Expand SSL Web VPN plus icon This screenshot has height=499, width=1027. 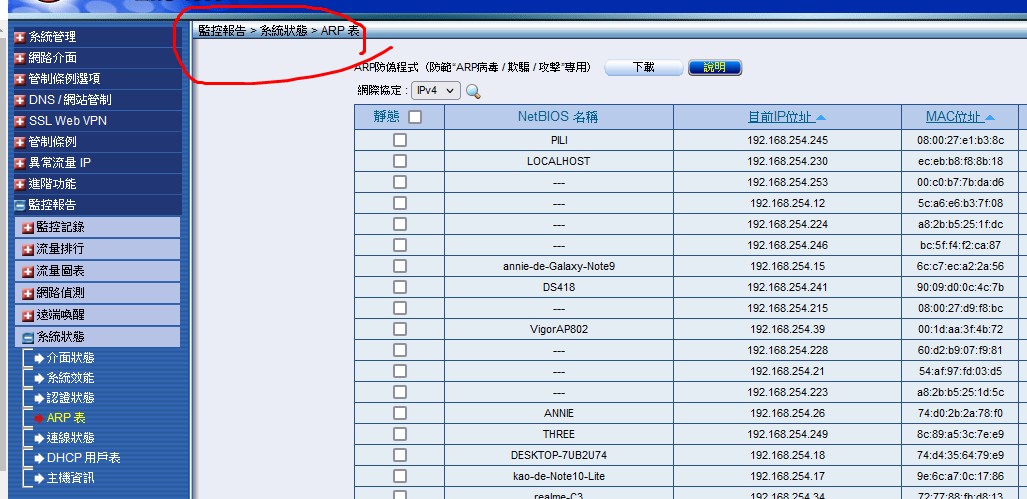click(19, 121)
